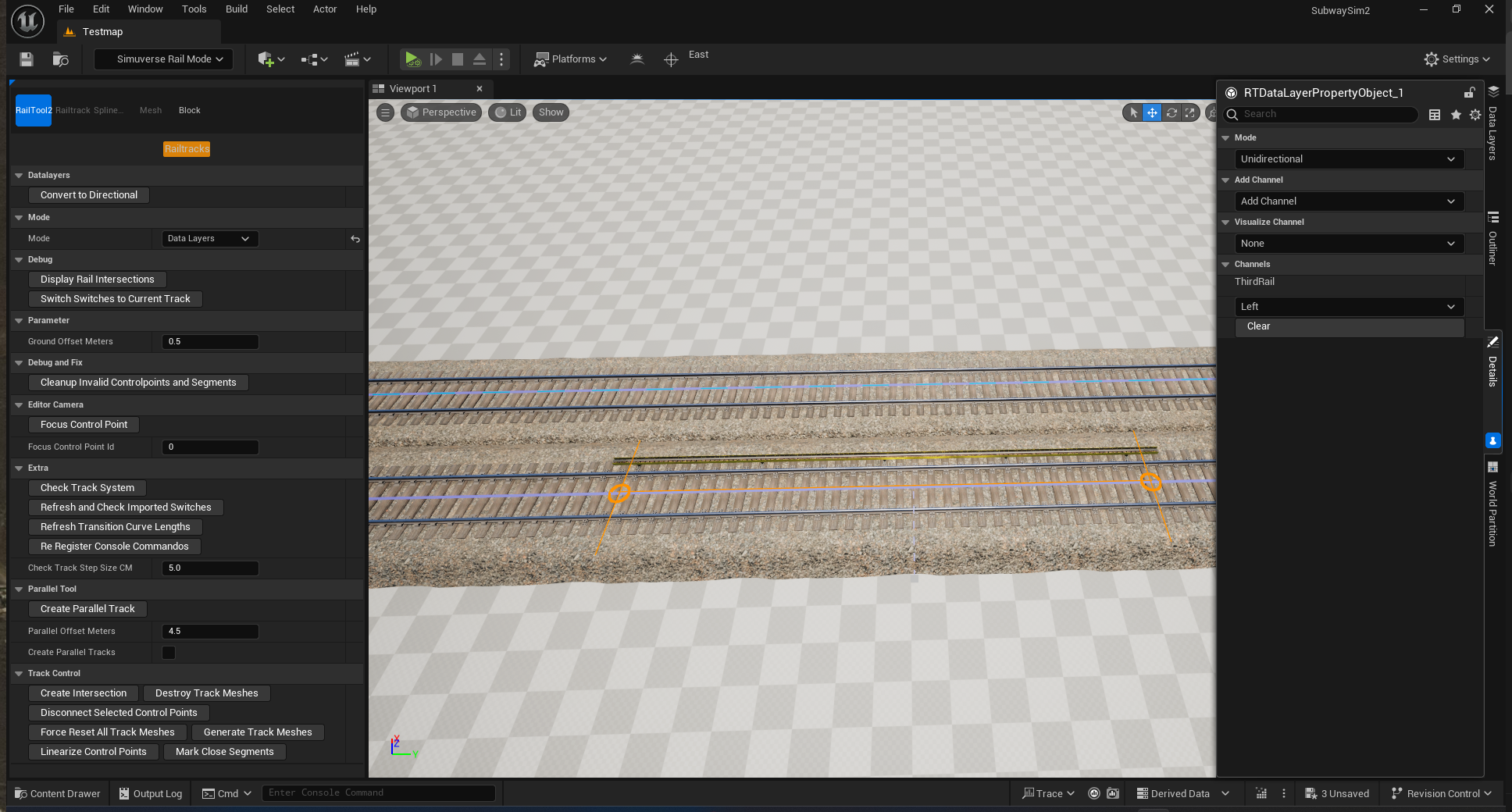The image size is (1512, 812).
Task: Open the Visualize Channel None dropdown
Action: click(x=1348, y=244)
